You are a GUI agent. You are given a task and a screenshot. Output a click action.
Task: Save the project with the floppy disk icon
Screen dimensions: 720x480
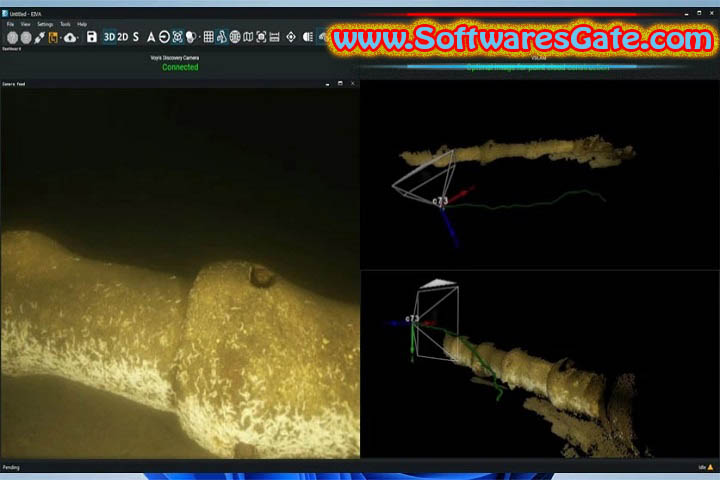(x=92, y=37)
